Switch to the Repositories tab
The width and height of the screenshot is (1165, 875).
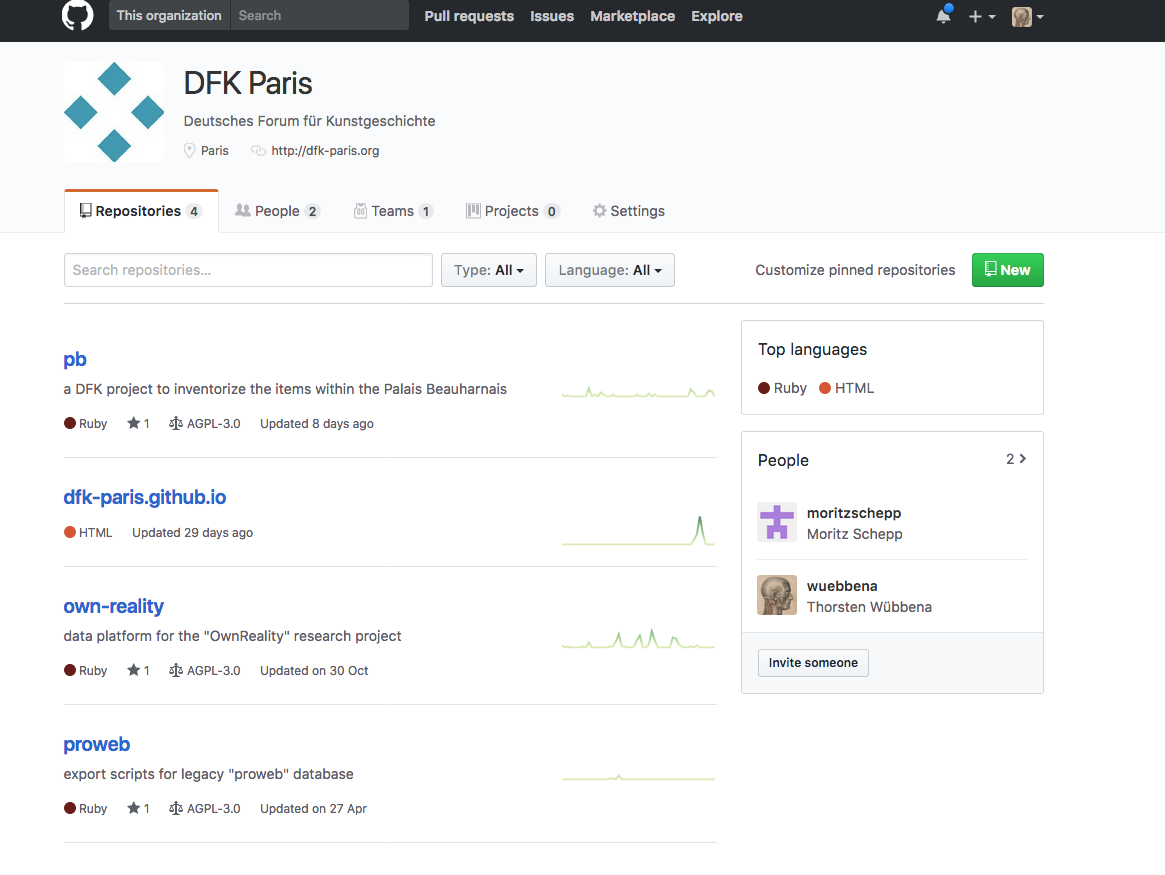(141, 211)
